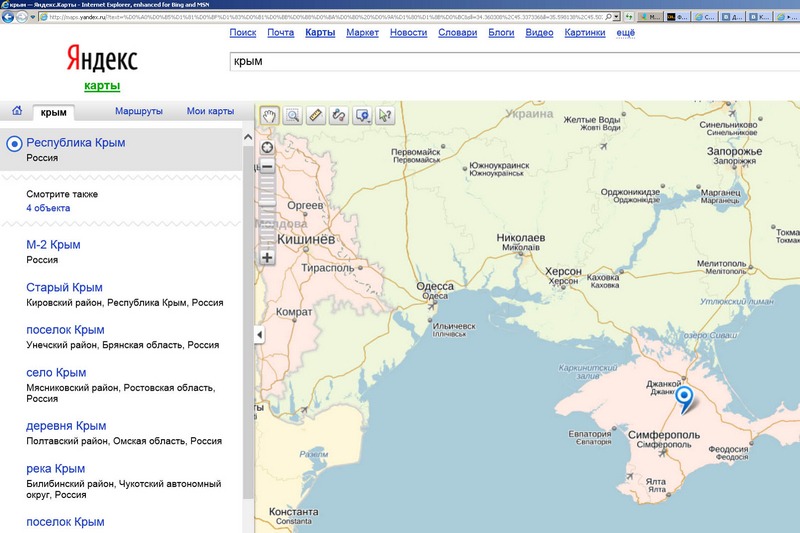Open поселок Крым in Брянская область
800x533 pixels.
click(x=65, y=329)
